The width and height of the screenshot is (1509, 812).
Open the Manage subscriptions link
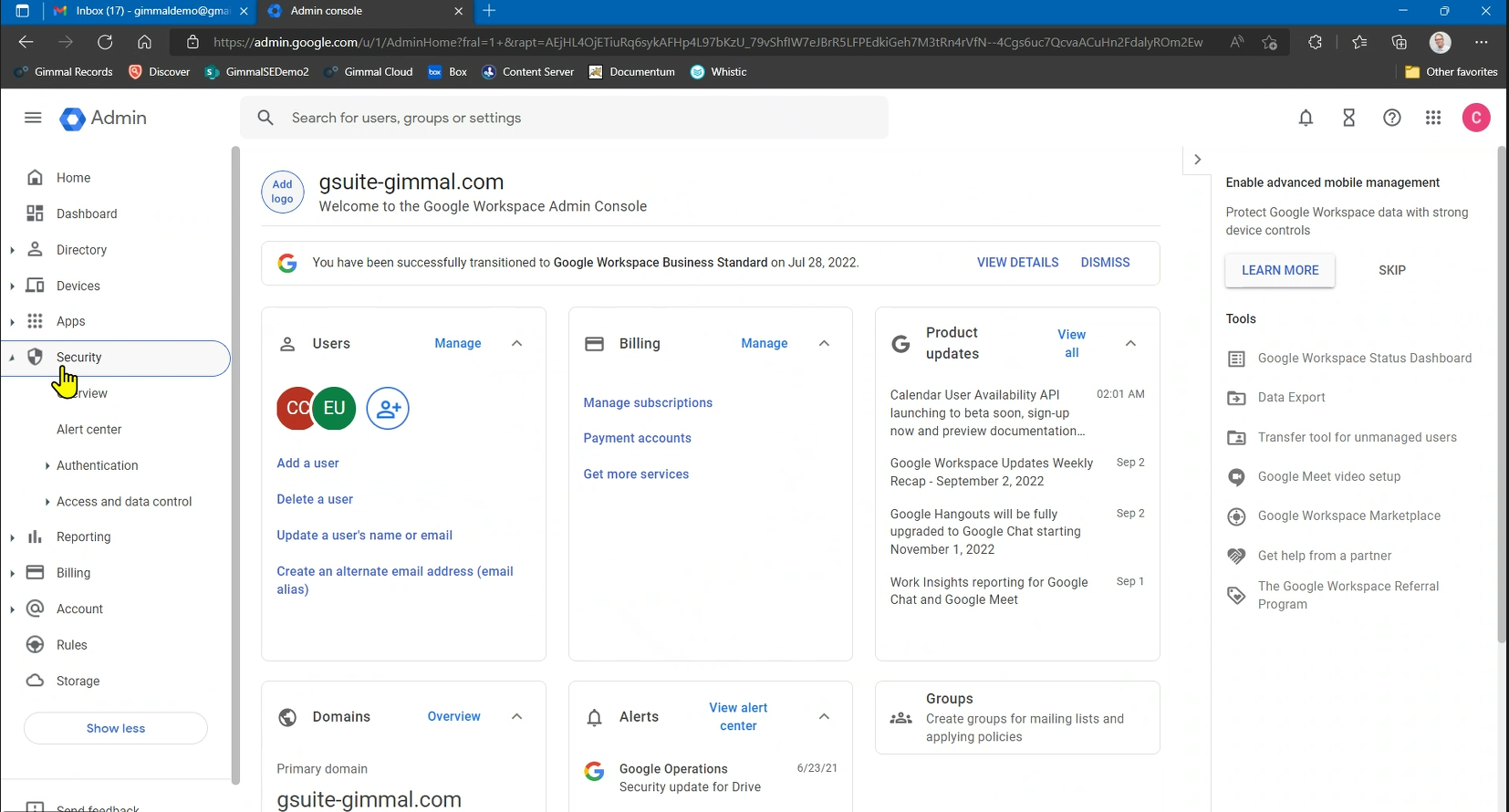pos(648,403)
